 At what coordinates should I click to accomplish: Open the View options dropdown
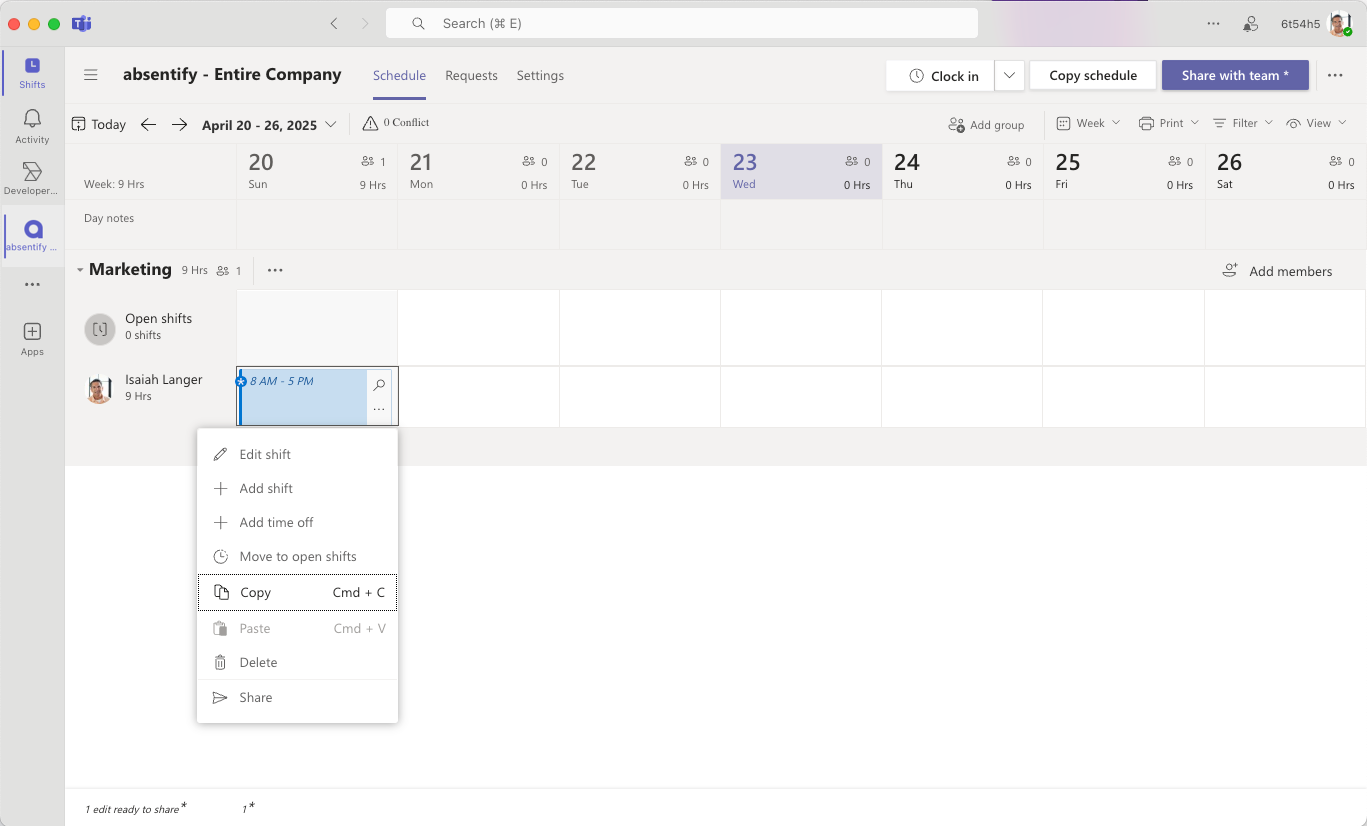pos(1317,123)
